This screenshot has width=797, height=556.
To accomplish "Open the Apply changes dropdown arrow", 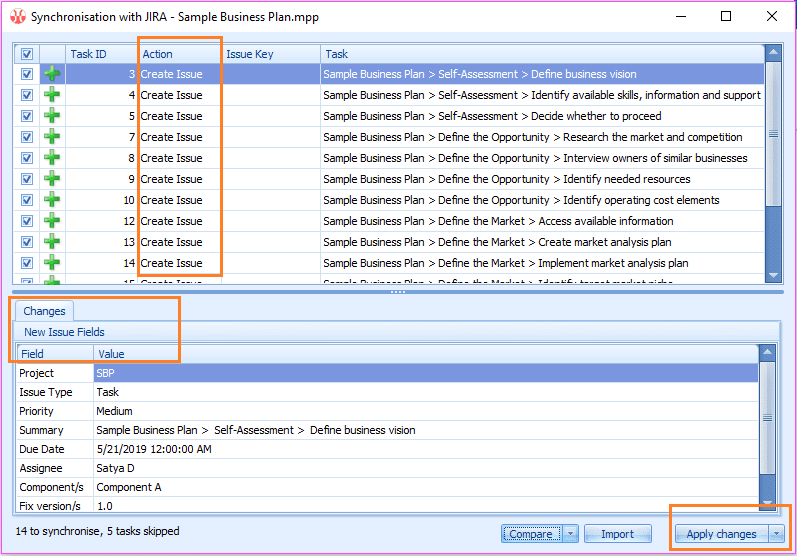I will pyautogui.click(x=777, y=534).
